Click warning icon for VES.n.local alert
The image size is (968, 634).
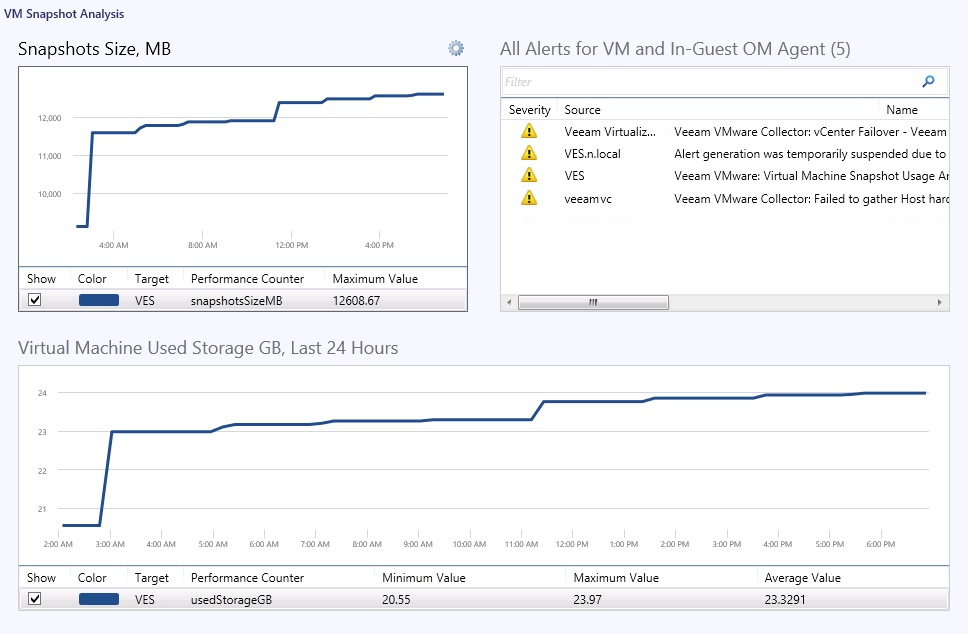point(529,153)
